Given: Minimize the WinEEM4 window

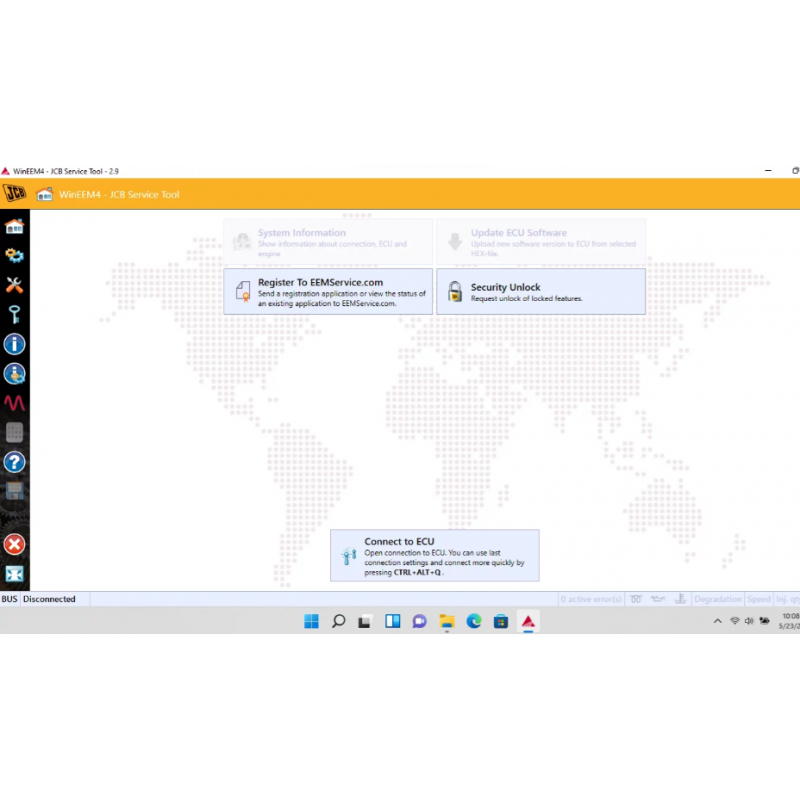Looking at the screenshot, I should point(768,170).
